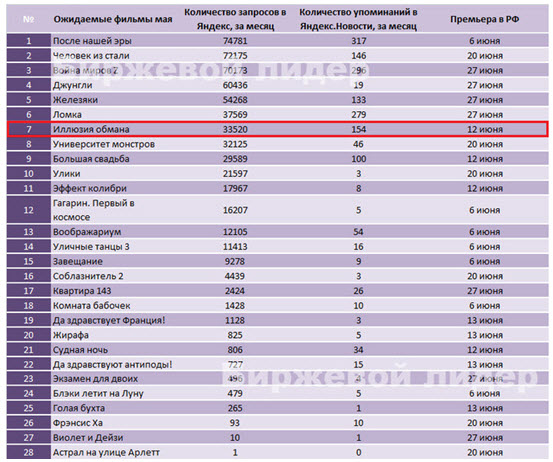Click the film 'Астрал на улице Арлетт'

106,452
